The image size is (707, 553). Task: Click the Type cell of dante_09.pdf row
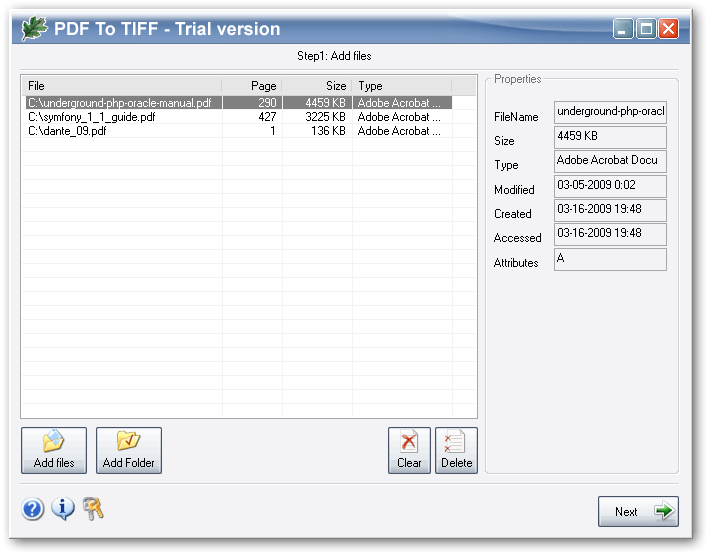[x=402, y=131]
